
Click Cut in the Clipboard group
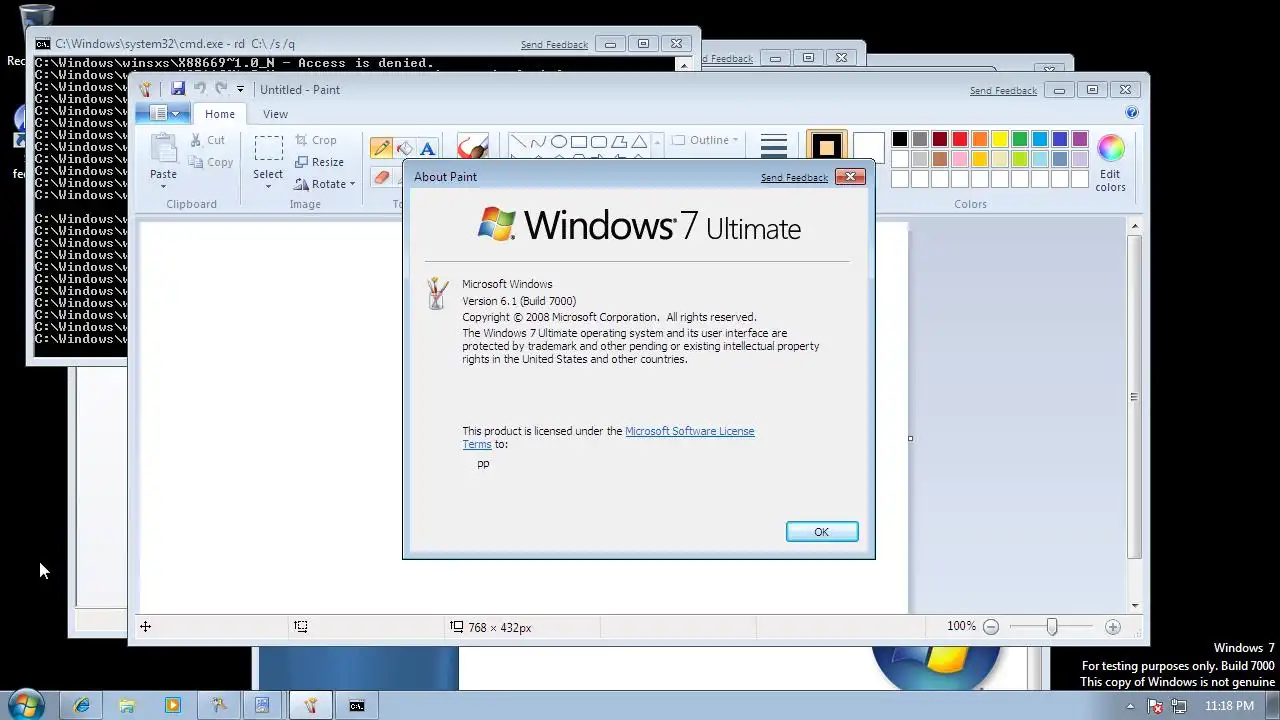click(x=207, y=140)
